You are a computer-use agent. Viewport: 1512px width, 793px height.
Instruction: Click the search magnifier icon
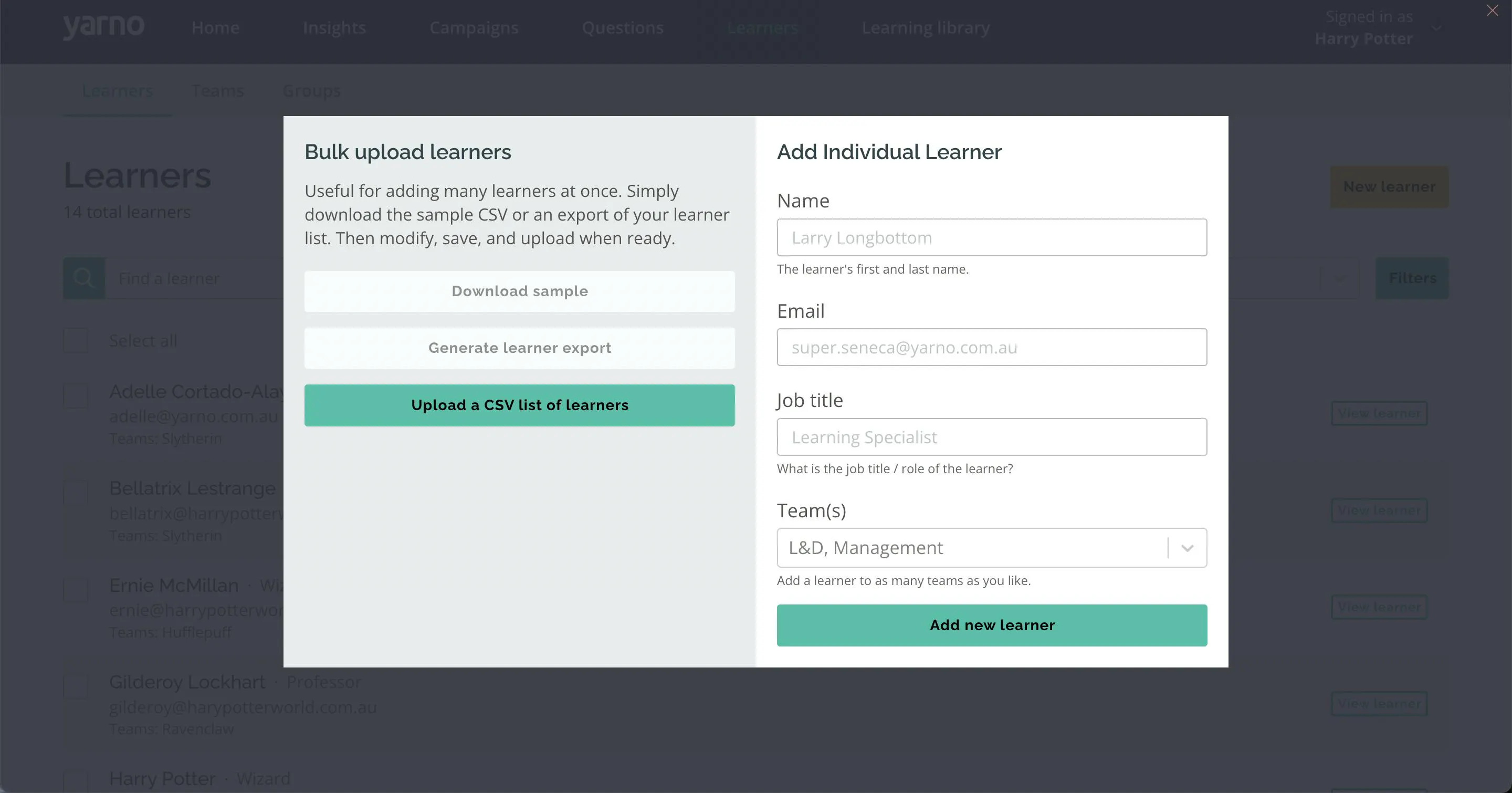84,278
